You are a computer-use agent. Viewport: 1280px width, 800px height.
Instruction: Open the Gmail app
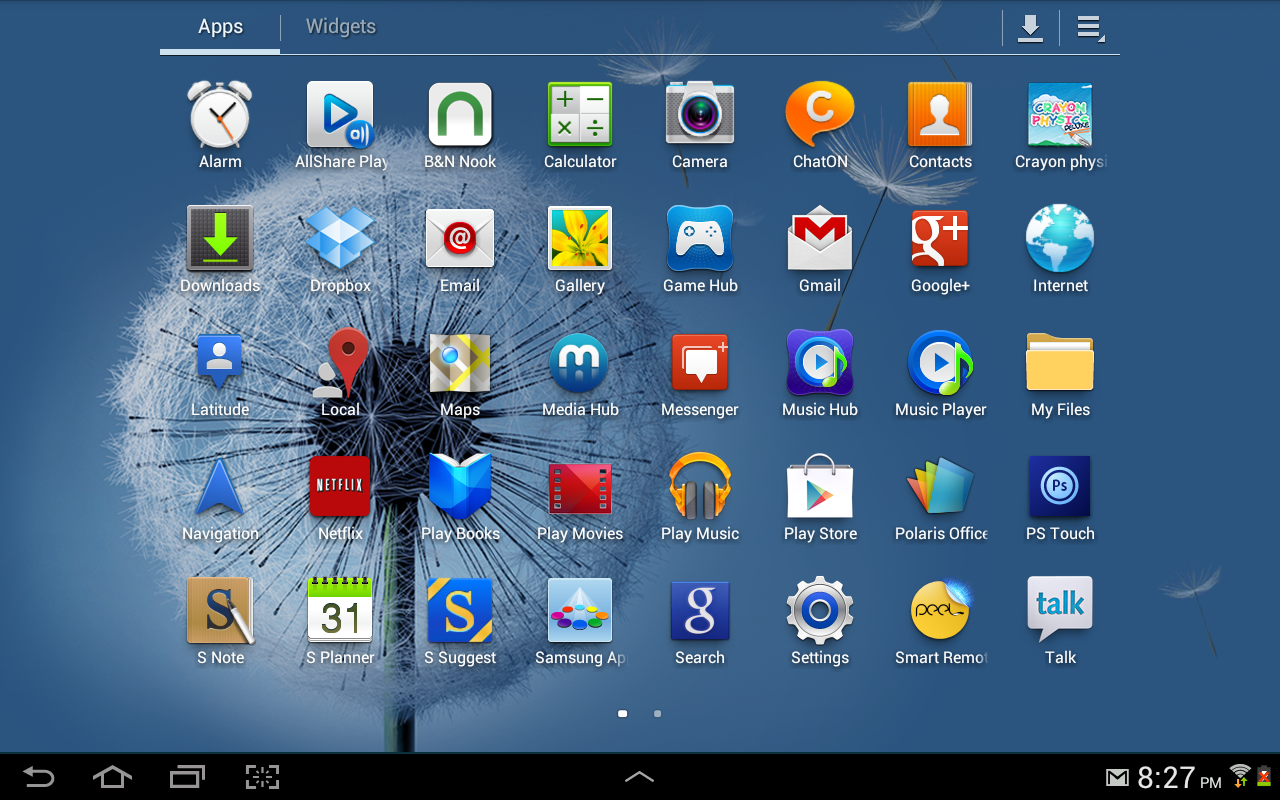(x=820, y=240)
